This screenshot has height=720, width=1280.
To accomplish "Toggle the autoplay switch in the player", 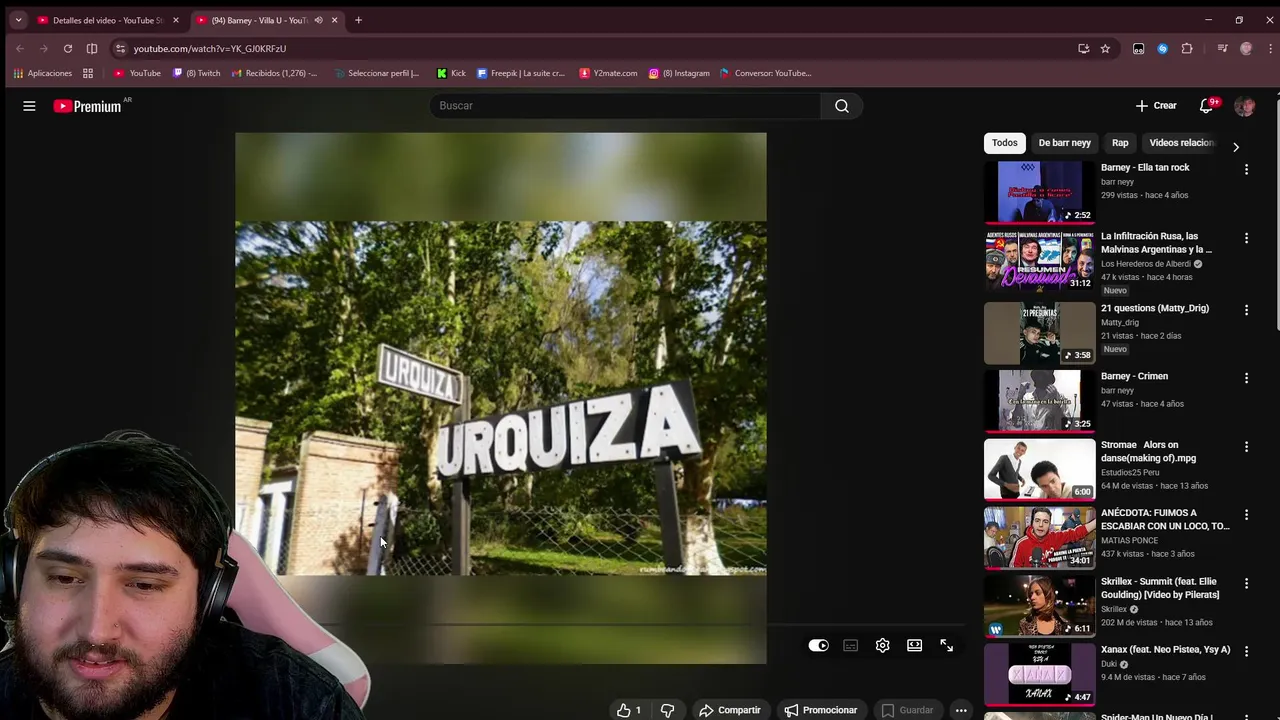I will point(818,646).
